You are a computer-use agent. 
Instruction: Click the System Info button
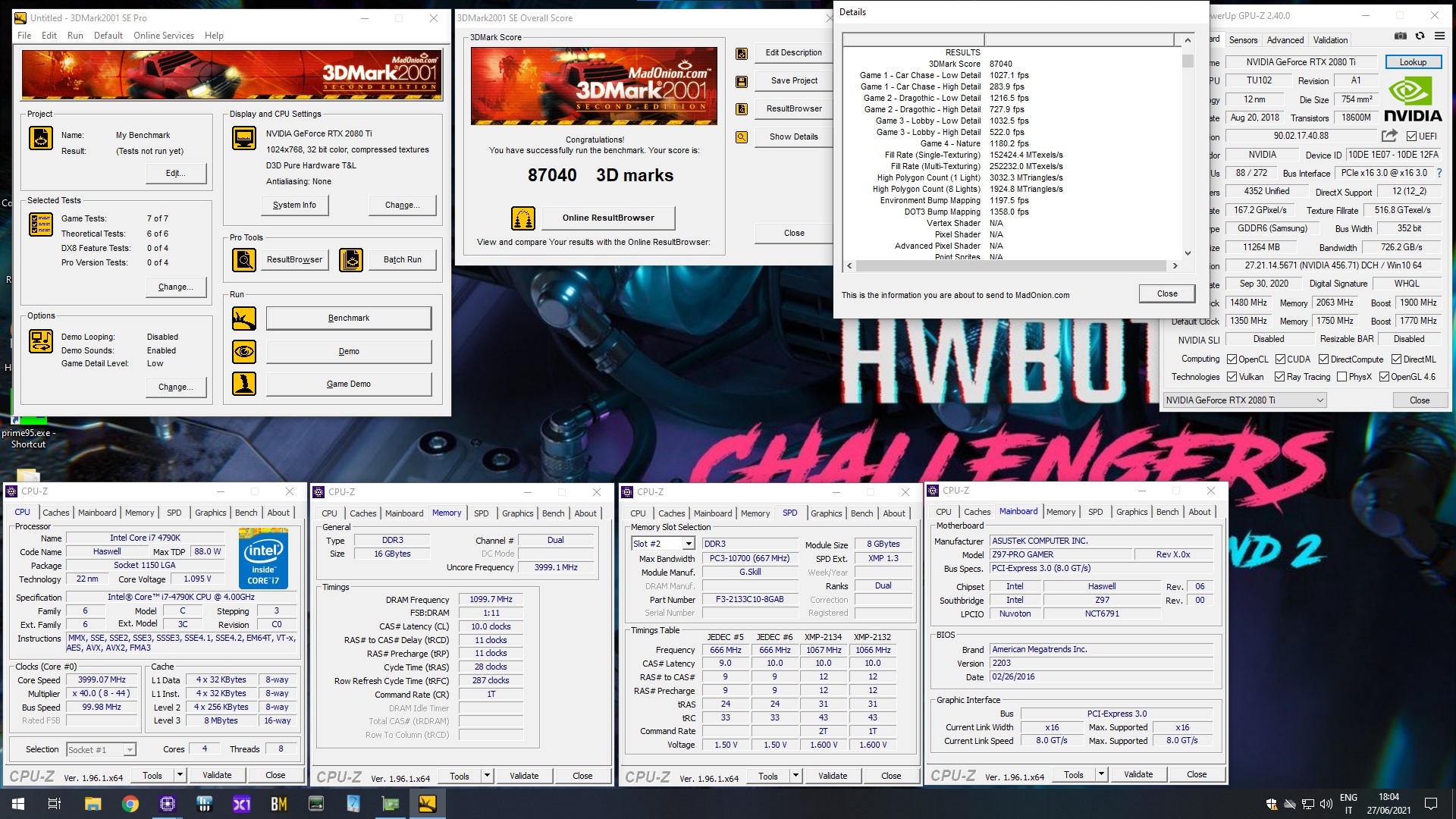[x=294, y=205]
